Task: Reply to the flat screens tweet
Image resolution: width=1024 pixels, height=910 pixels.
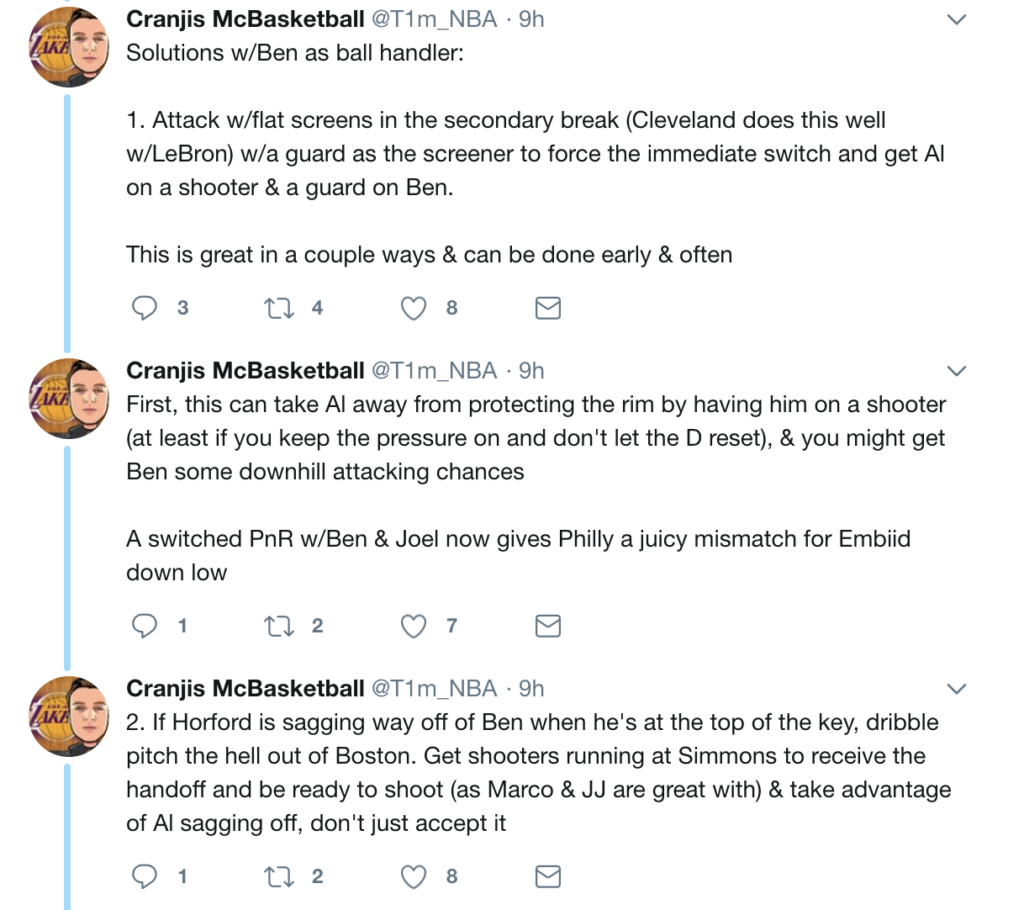Action: click(146, 308)
